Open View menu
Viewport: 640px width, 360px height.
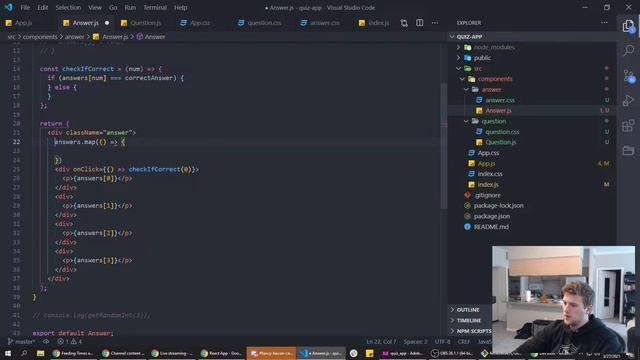pyautogui.click(x=95, y=8)
